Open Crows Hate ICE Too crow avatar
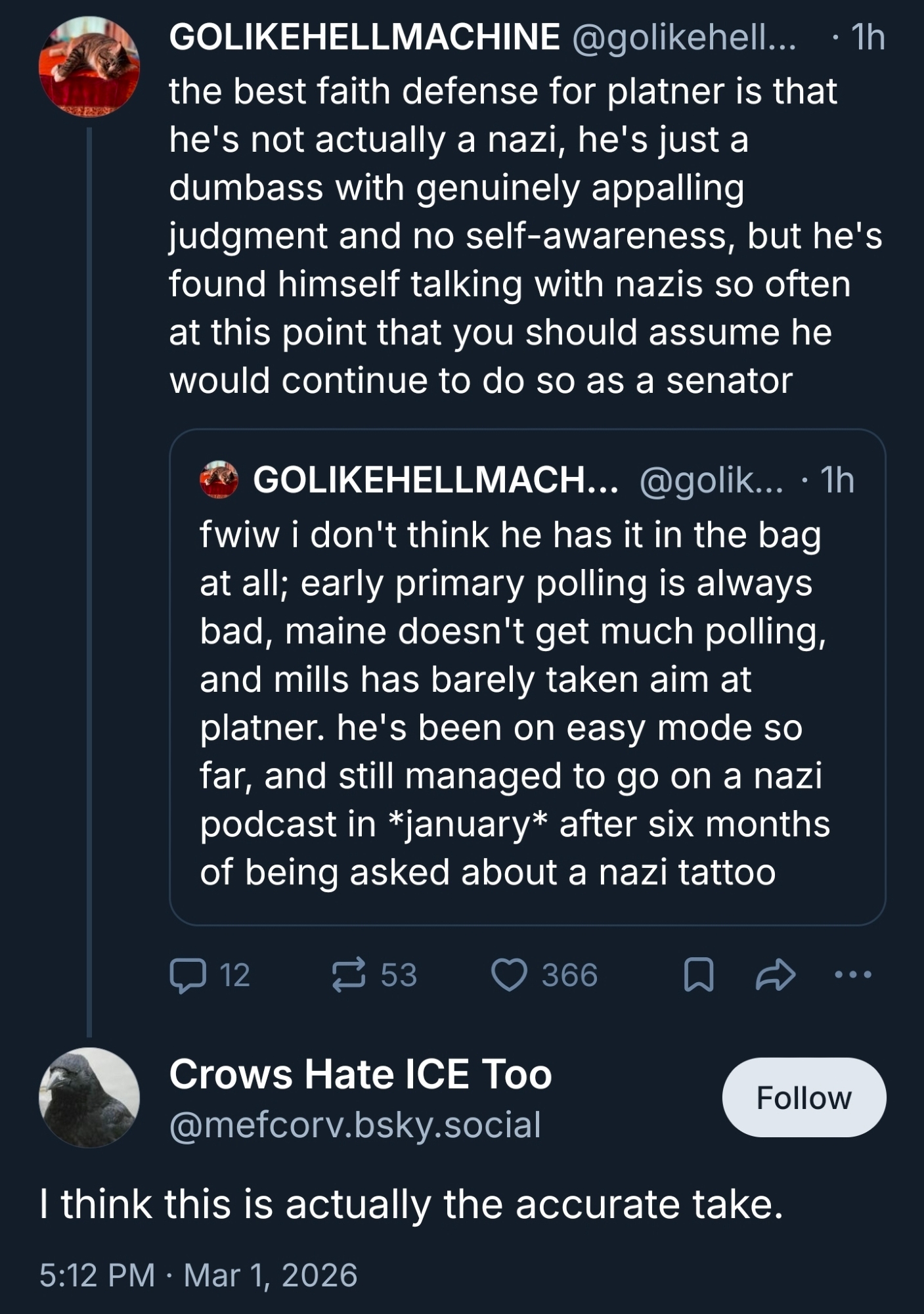 (x=89, y=1098)
